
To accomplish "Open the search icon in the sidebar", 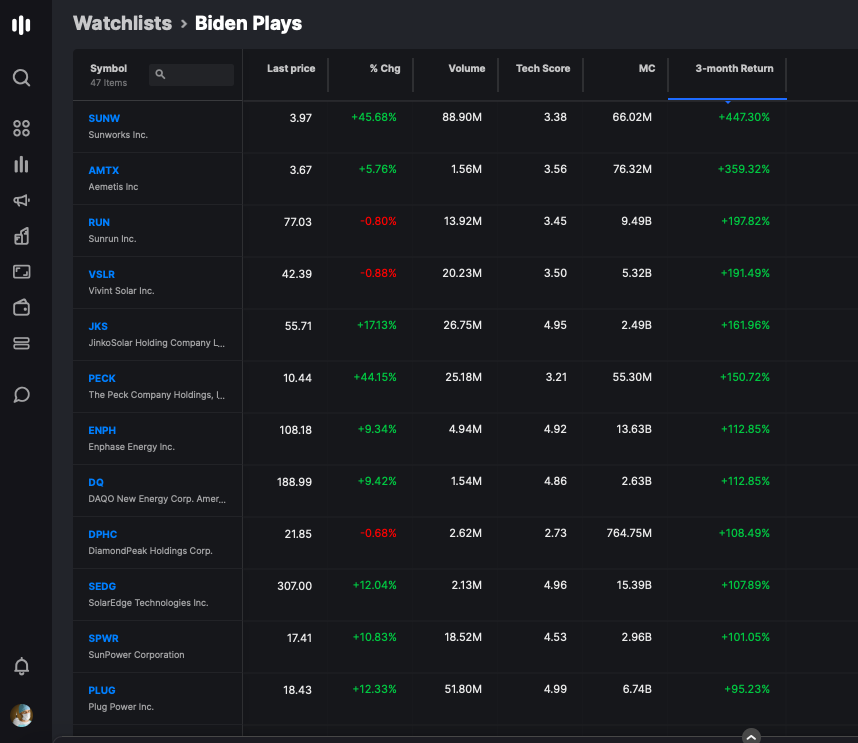I will (x=21, y=78).
